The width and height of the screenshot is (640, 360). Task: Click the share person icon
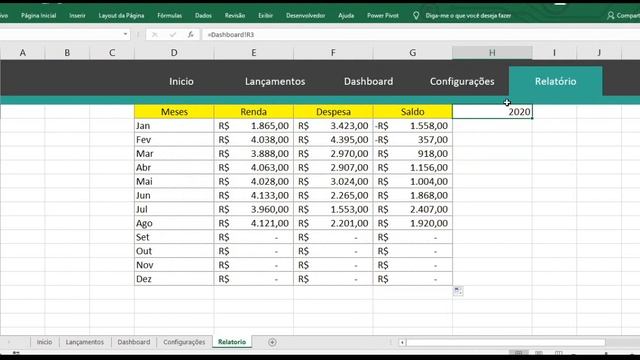[611, 16]
